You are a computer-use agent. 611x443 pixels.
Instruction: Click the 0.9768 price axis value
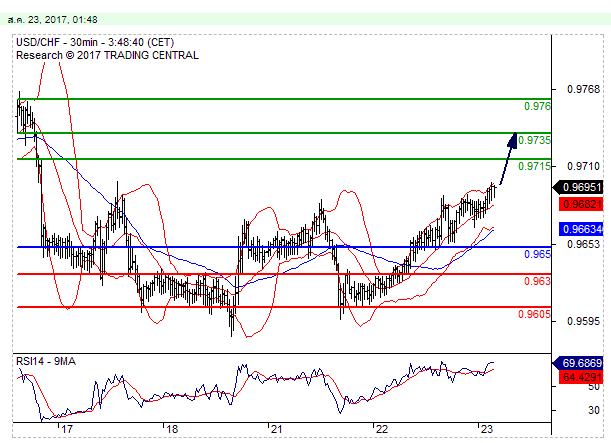point(583,89)
